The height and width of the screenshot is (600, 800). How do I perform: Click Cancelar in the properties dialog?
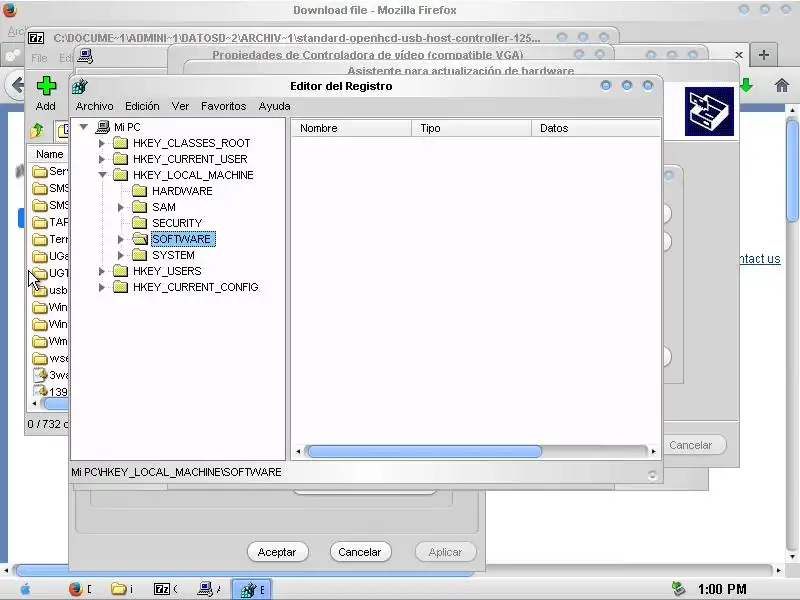360,552
